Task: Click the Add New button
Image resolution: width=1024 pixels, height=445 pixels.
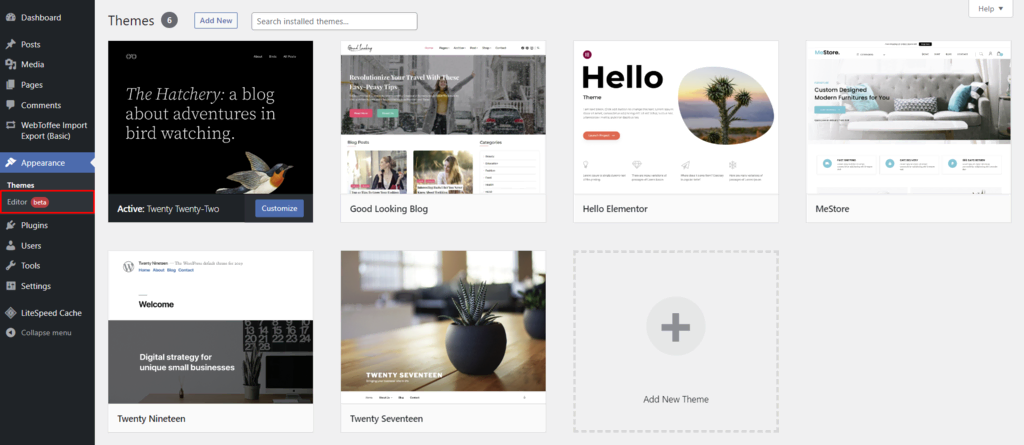Action: pyautogui.click(x=216, y=20)
